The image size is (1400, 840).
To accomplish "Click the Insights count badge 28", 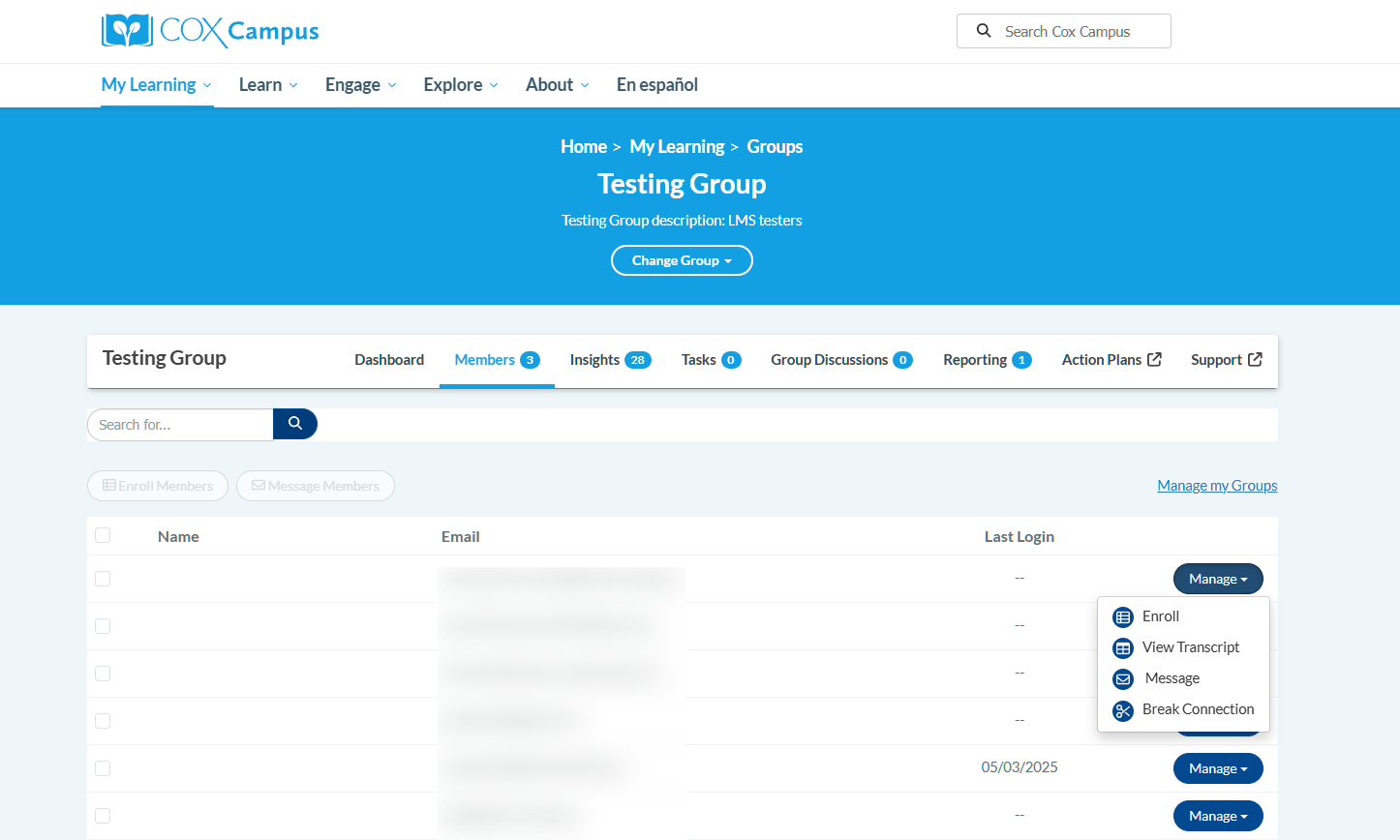I will [637, 360].
